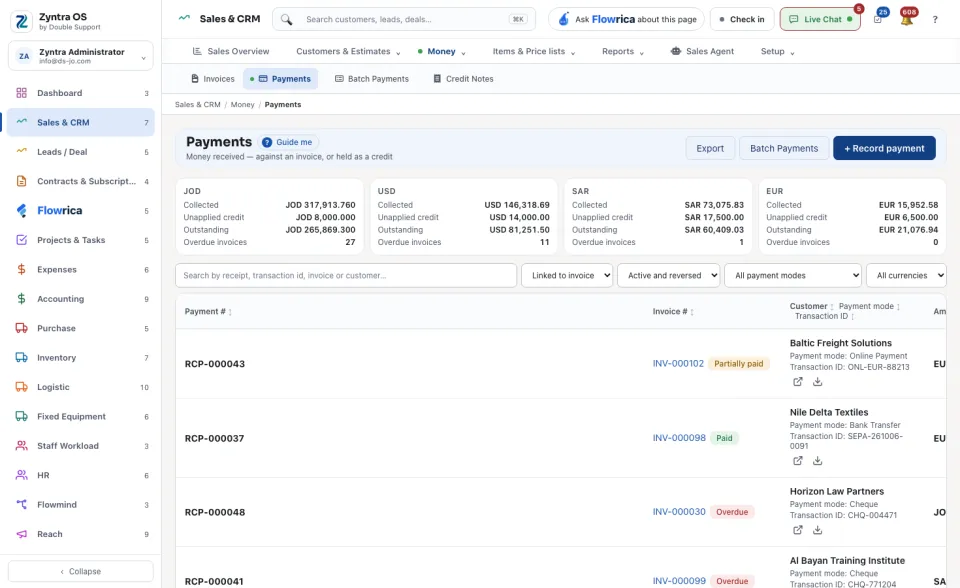Viewport: 960px width, 588px height.
Task: Click the help question mark icon
Action: pos(935,20)
